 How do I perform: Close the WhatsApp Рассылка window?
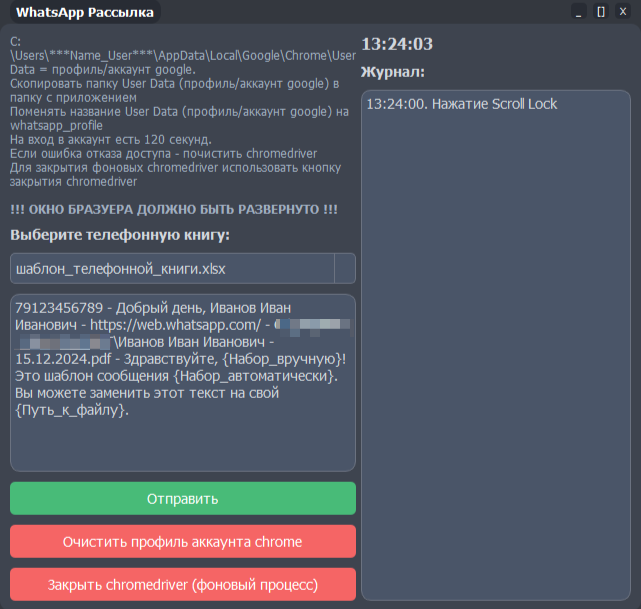pos(623,11)
